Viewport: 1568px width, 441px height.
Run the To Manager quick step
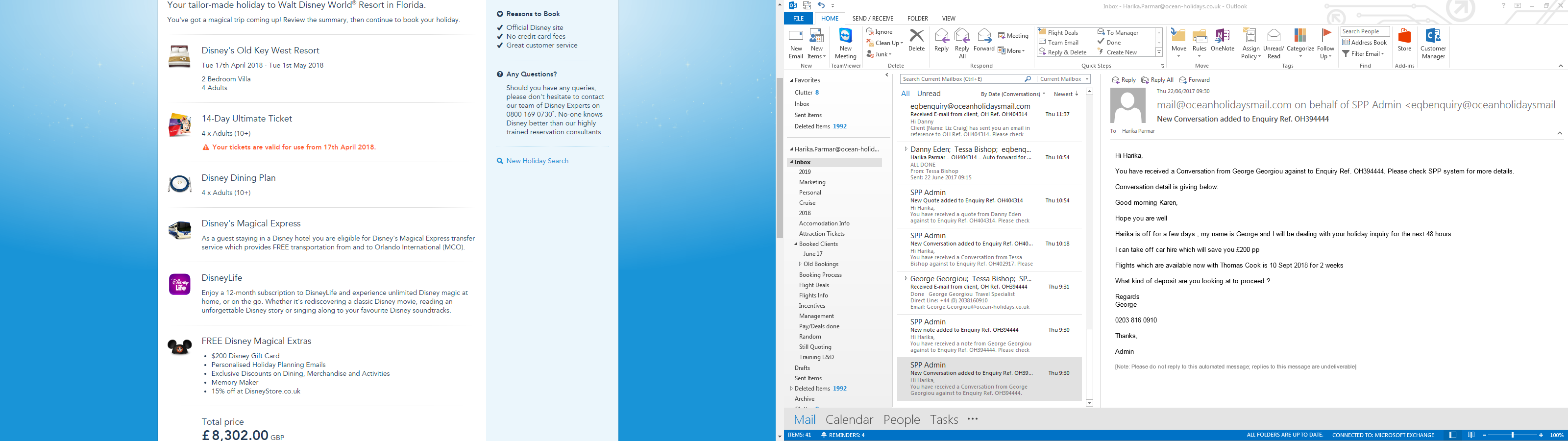coord(1118,32)
